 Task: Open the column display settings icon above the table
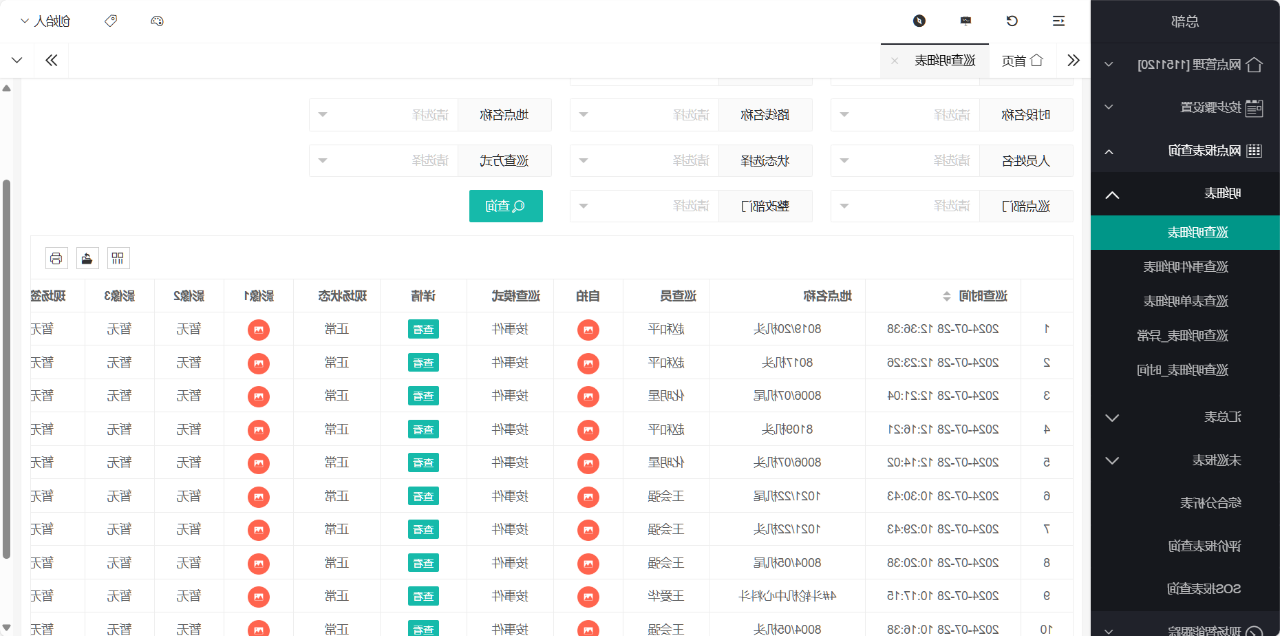pos(118,257)
